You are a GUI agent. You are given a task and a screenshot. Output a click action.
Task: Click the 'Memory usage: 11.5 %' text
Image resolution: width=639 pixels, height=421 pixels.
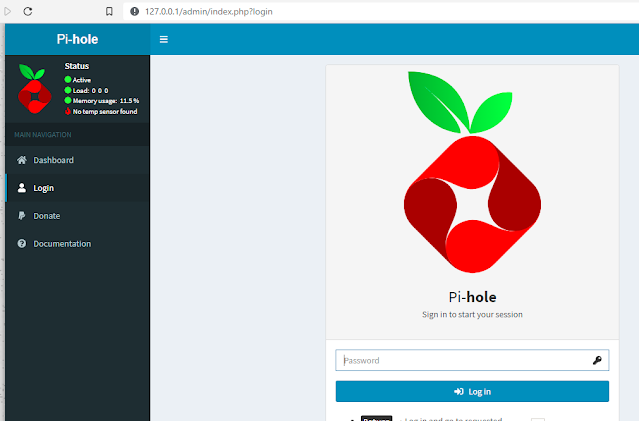point(106,101)
